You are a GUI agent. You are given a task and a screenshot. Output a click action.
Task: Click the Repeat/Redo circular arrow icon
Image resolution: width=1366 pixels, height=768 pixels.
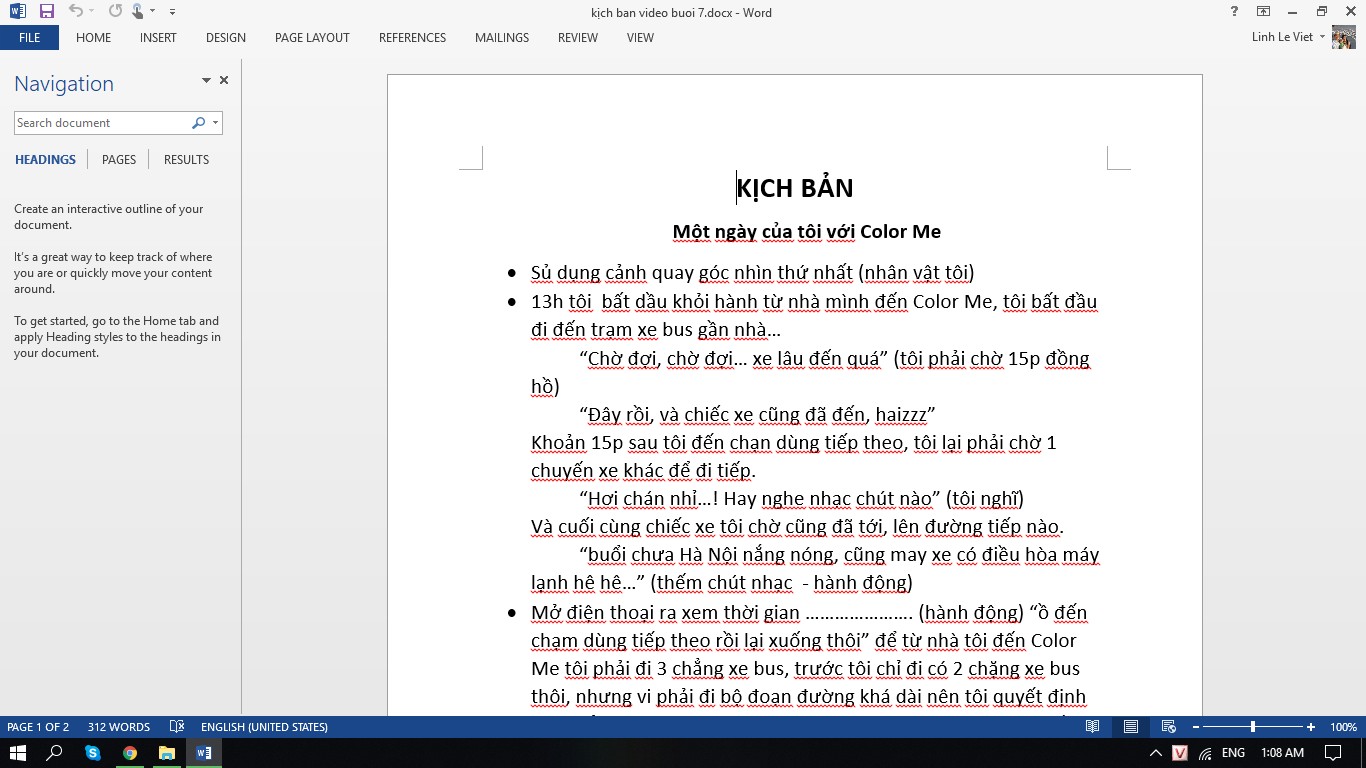coord(115,12)
